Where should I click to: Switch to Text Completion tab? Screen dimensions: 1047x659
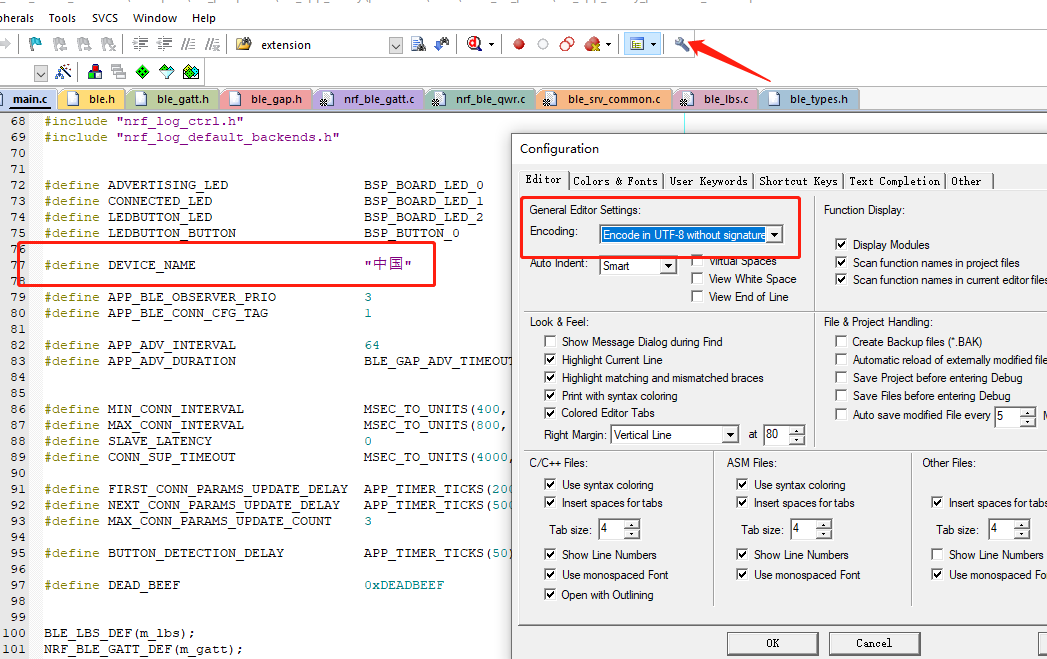(x=895, y=181)
